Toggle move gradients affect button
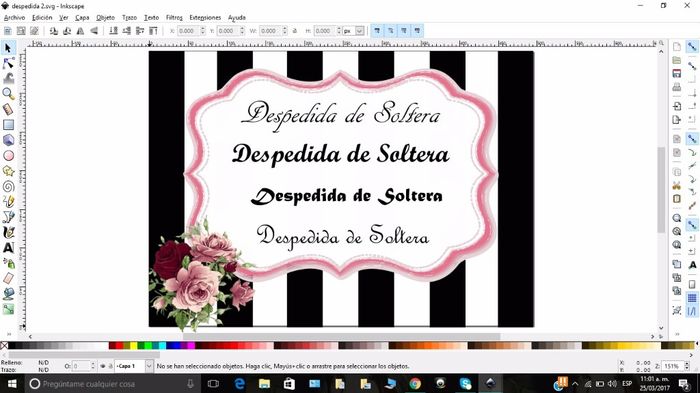This screenshot has width=700, height=393. pos(404,31)
